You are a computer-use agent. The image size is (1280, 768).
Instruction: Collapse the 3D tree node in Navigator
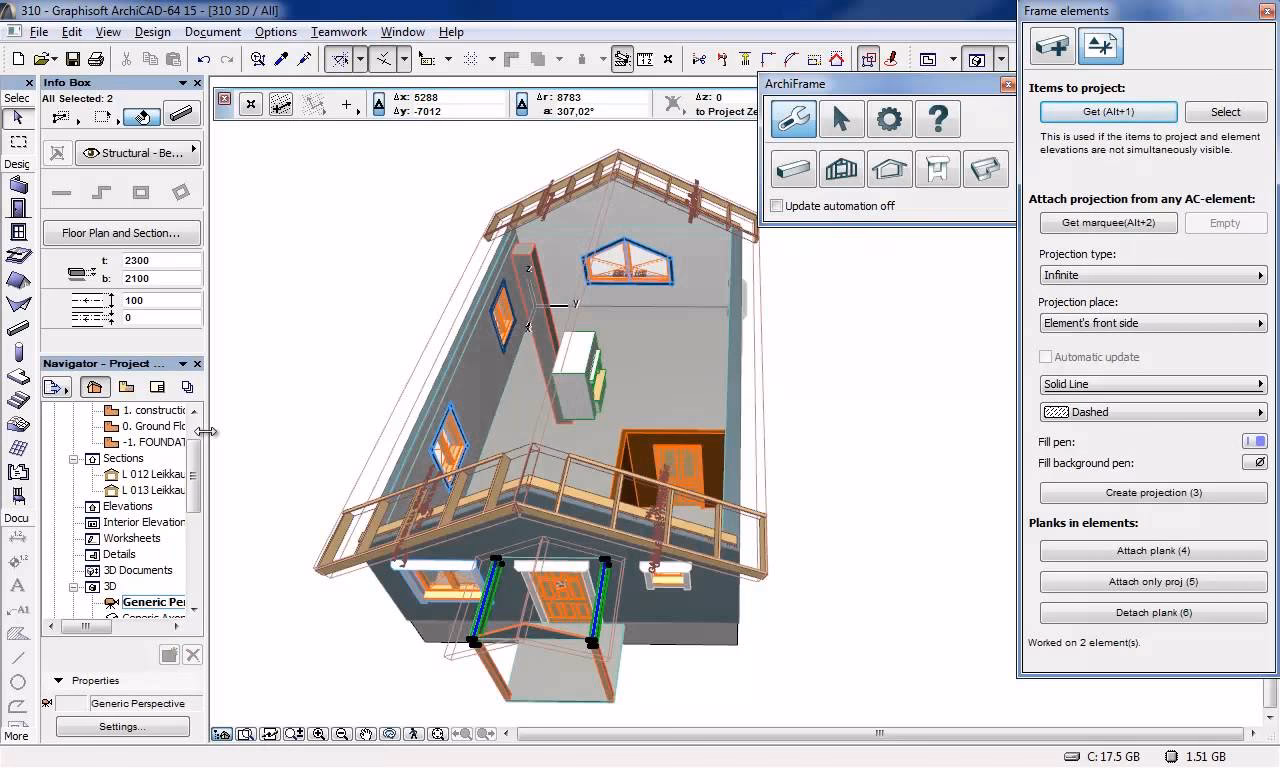point(74,587)
